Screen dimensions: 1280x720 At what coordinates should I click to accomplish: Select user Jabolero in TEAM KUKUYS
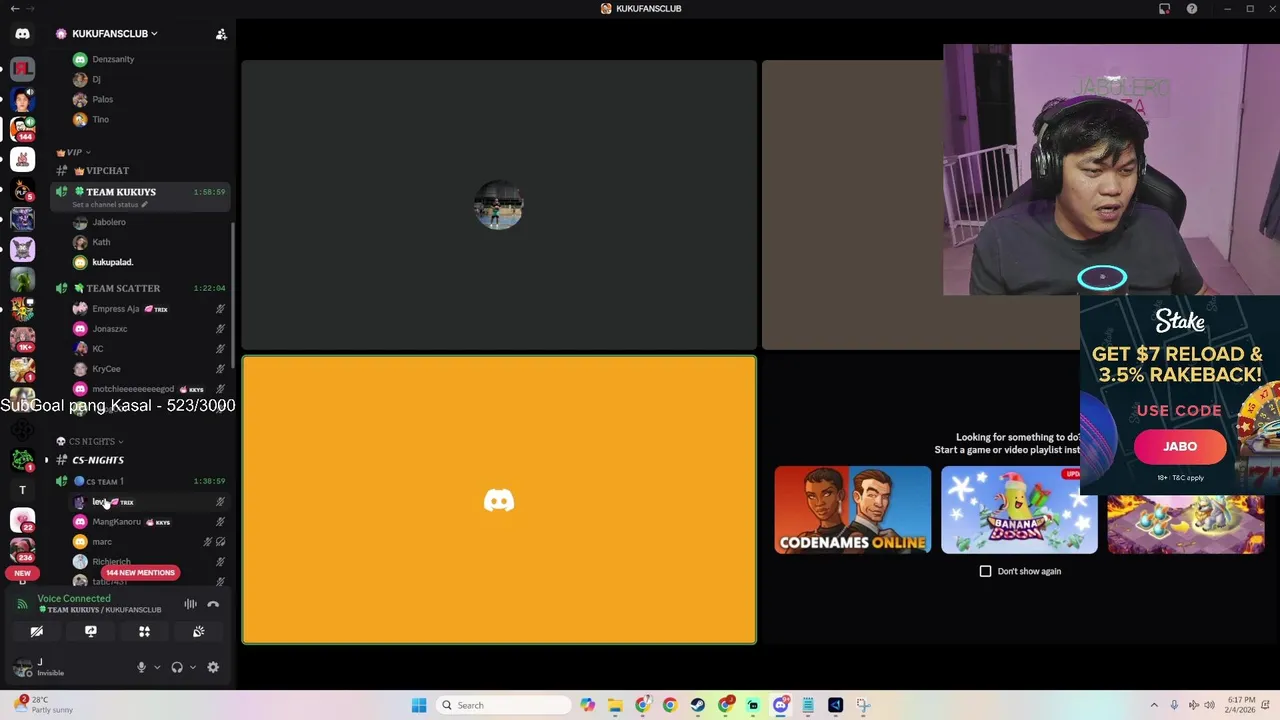click(150, 222)
